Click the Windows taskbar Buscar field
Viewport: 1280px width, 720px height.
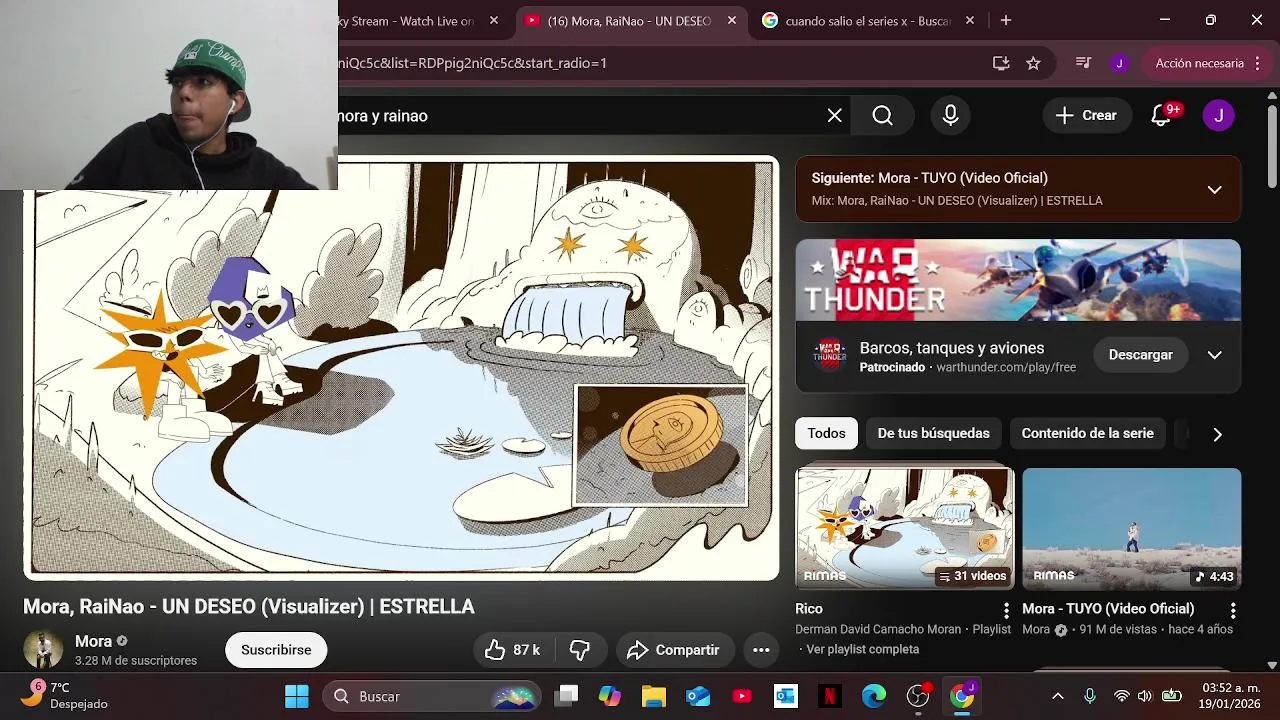(x=432, y=696)
